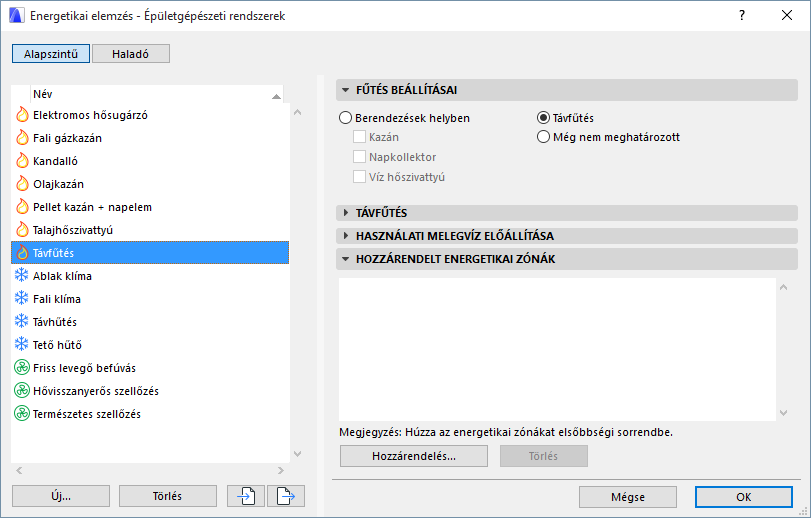Click the flame icon on the selected Távfűtés row
Viewport: 811px width, 518px height.
22,253
